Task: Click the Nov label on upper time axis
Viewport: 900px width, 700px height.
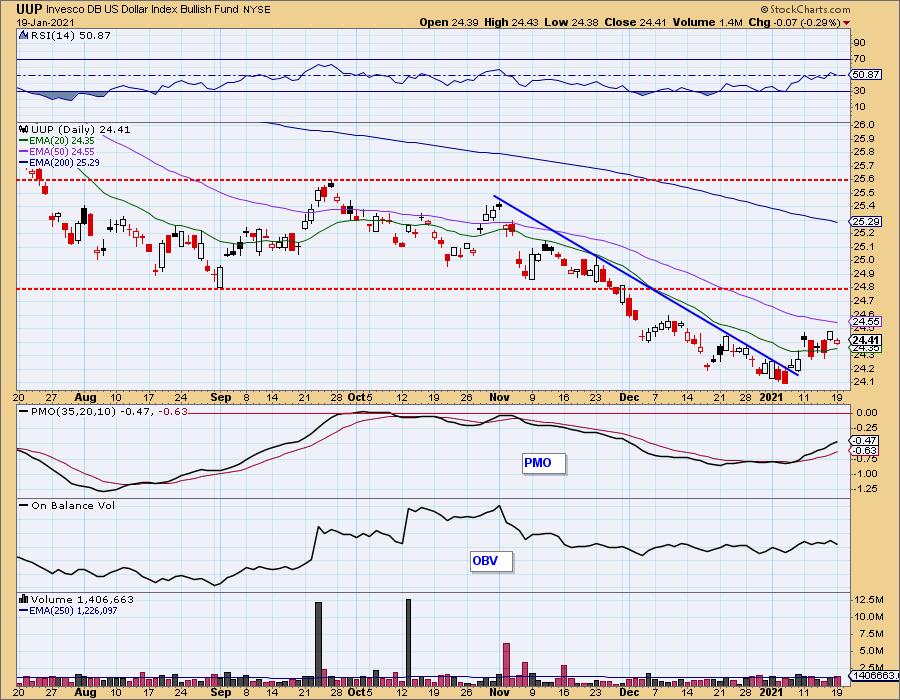Action: 499,397
